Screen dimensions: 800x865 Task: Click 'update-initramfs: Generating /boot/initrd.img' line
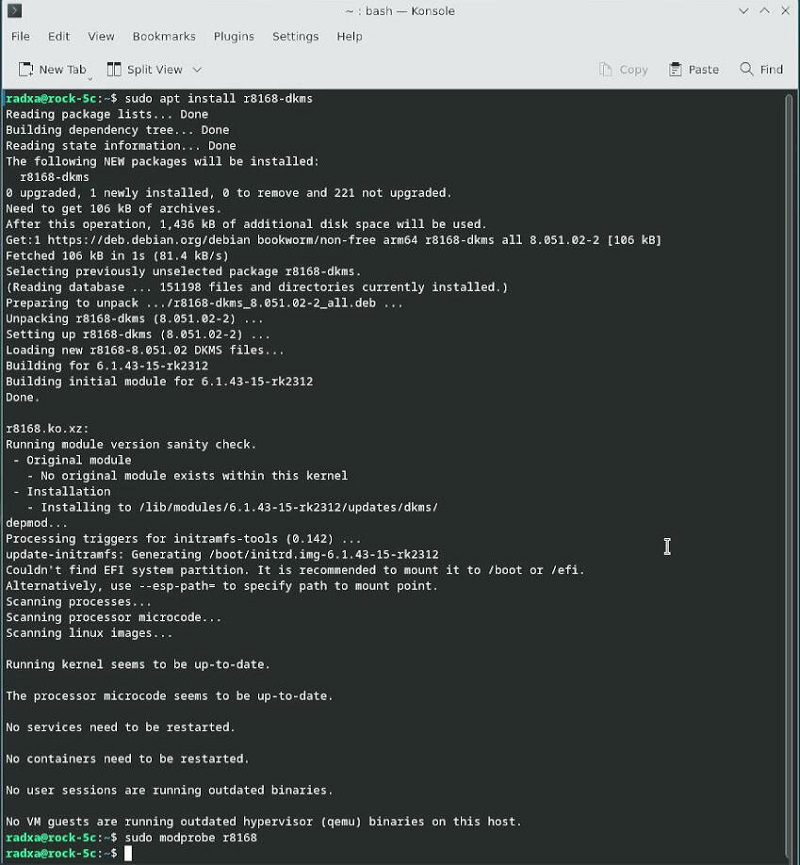pyautogui.click(x=222, y=554)
